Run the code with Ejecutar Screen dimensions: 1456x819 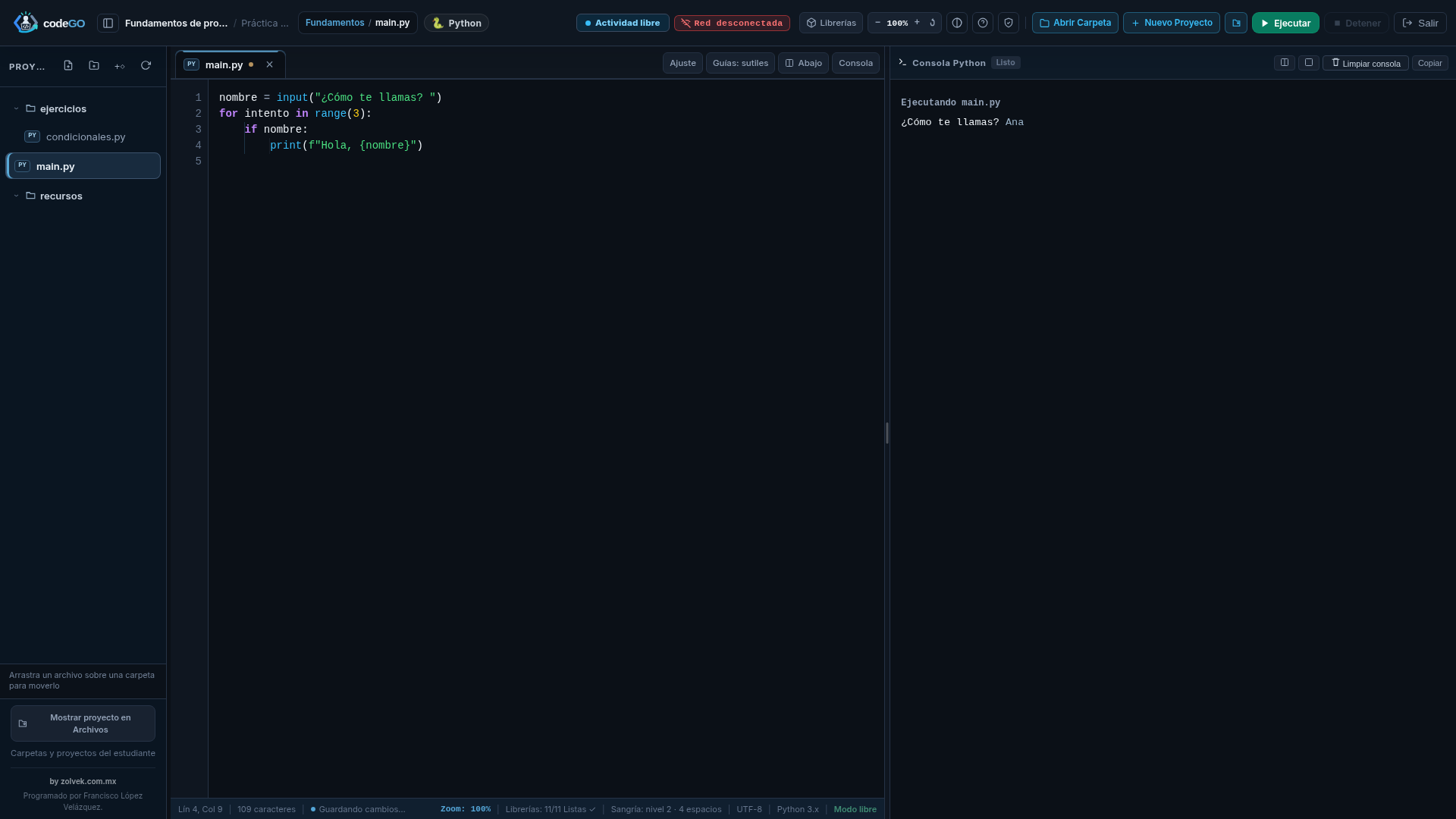pyautogui.click(x=1285, y=23)
